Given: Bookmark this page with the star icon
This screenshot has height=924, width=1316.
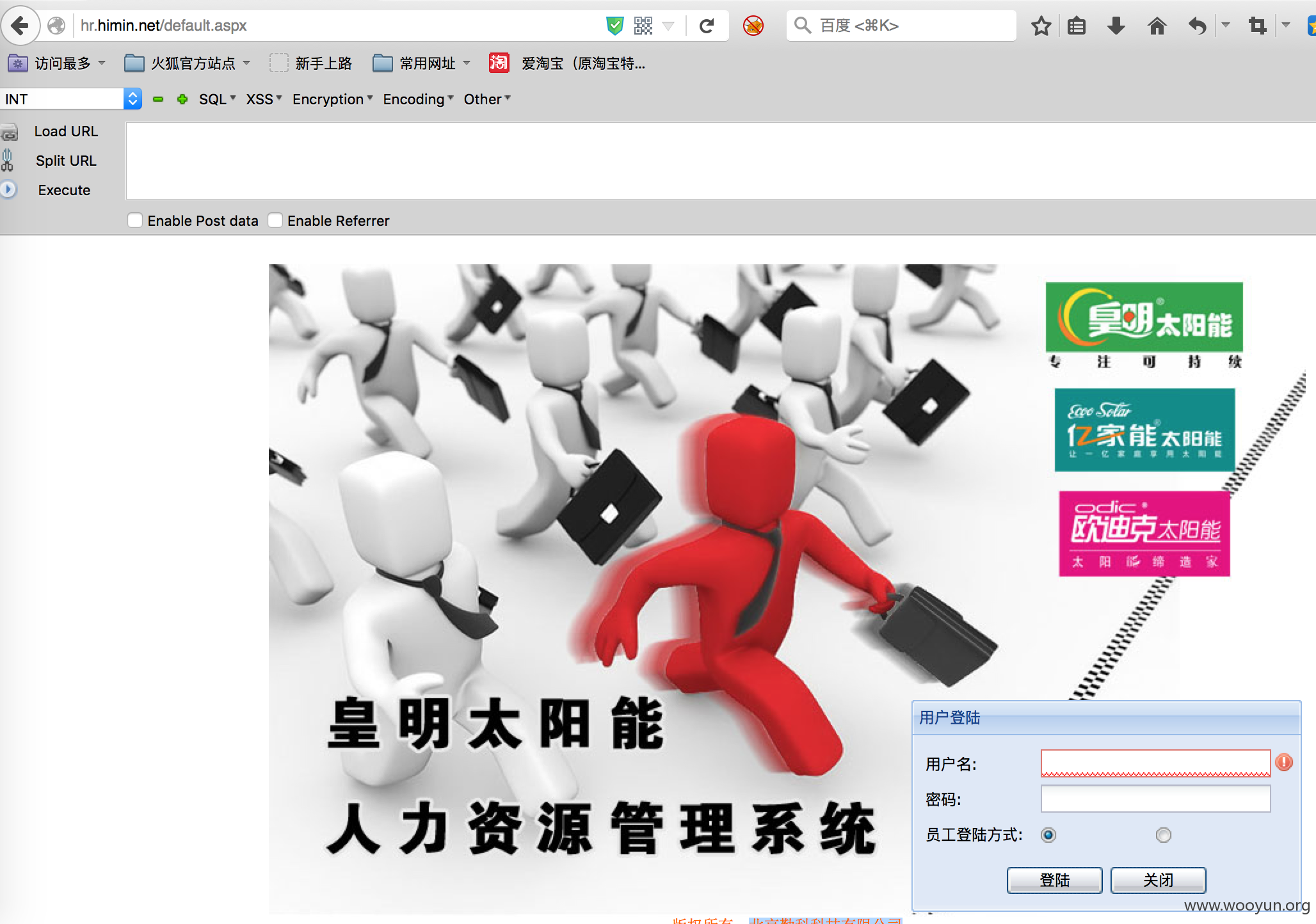Looking at the screenshot, I should 1041,26.
